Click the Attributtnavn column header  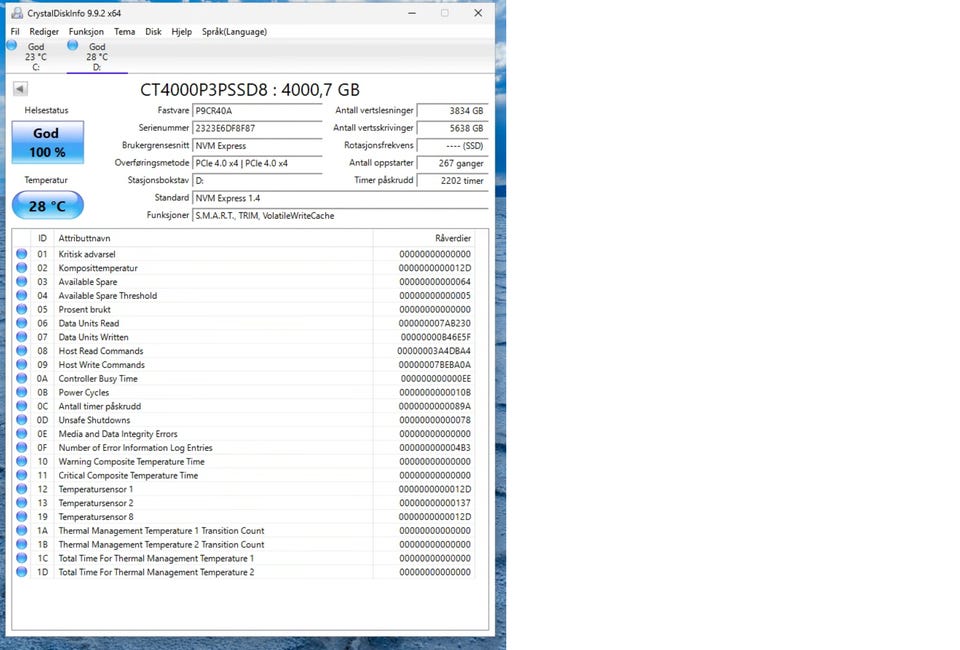[213, 238]
